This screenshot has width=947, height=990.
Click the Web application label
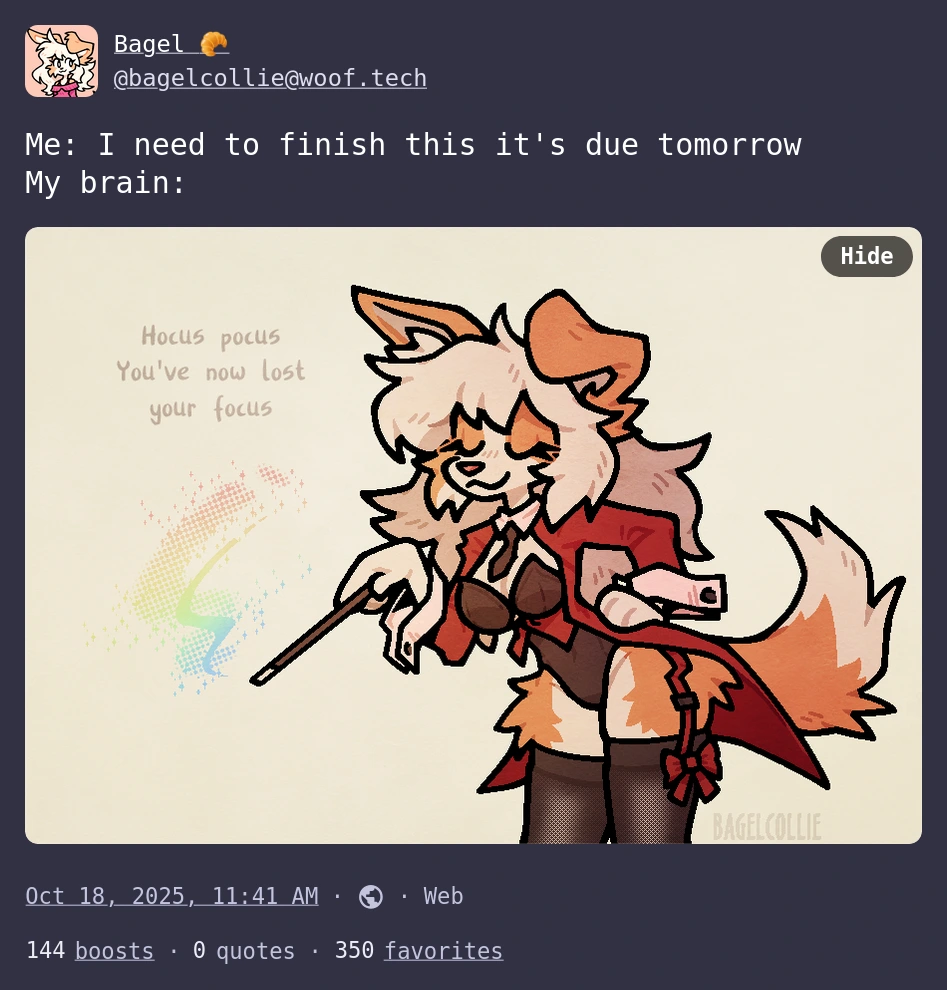pyautogui.click(x=443, y=896)
